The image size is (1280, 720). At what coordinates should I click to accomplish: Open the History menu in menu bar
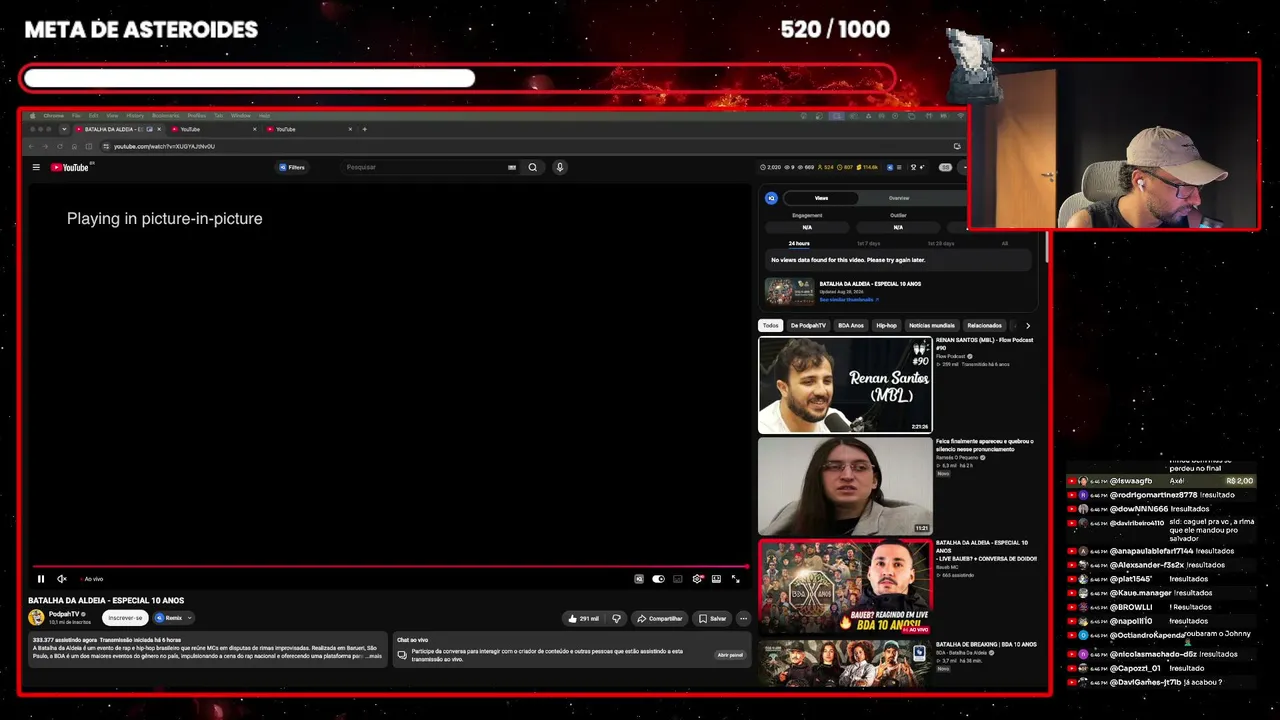click(135, 116)
